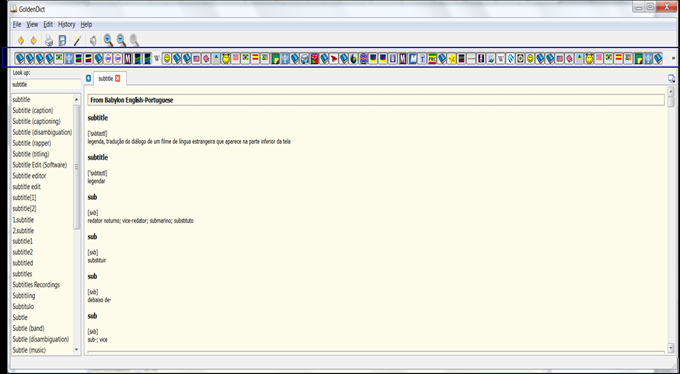Select the green-yellow PRO dictionary icon
The image size is (680, 374).
tap(432, 58)
